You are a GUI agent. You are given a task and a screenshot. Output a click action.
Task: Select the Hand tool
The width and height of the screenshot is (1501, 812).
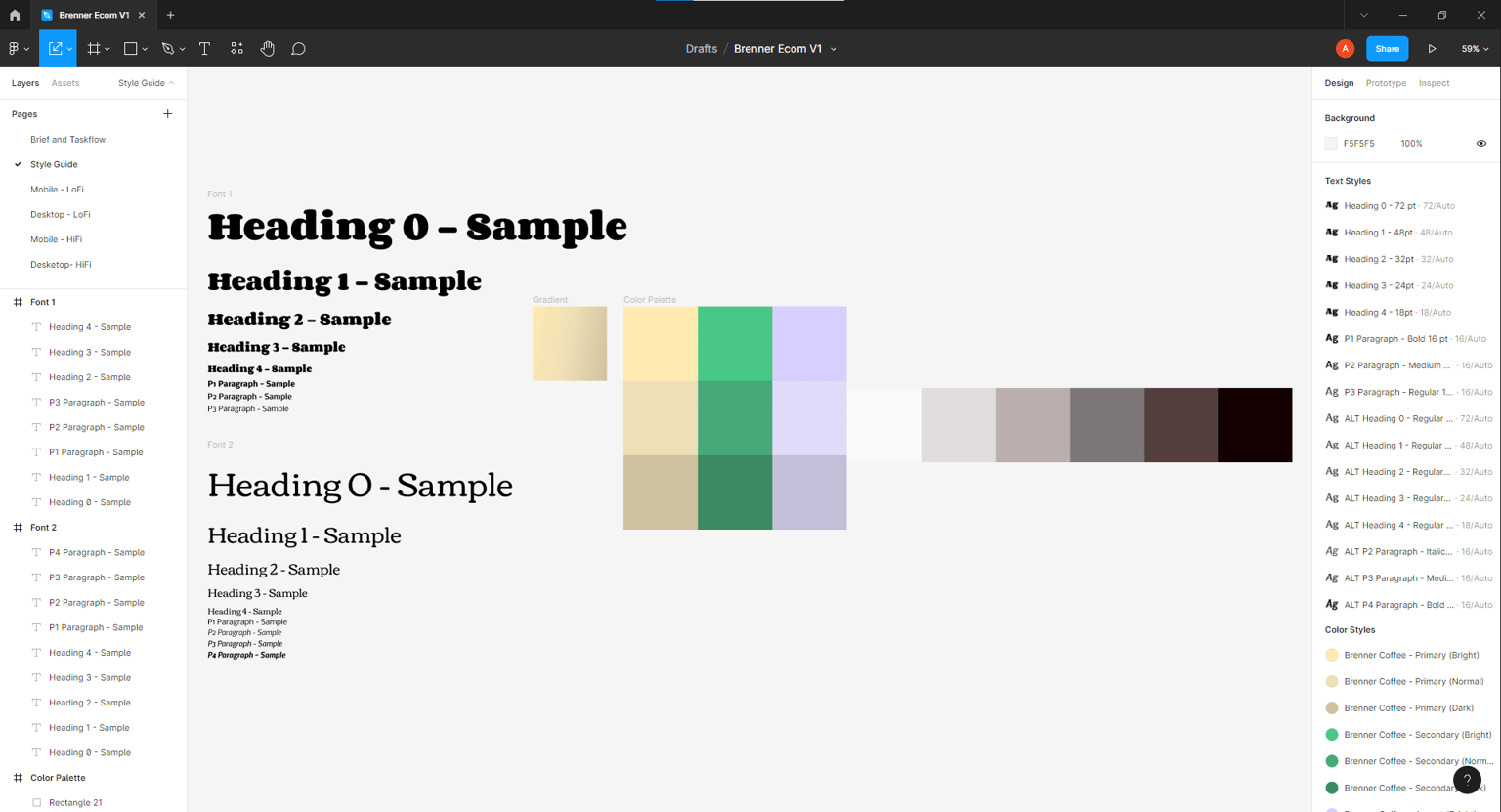click(267, 49)
